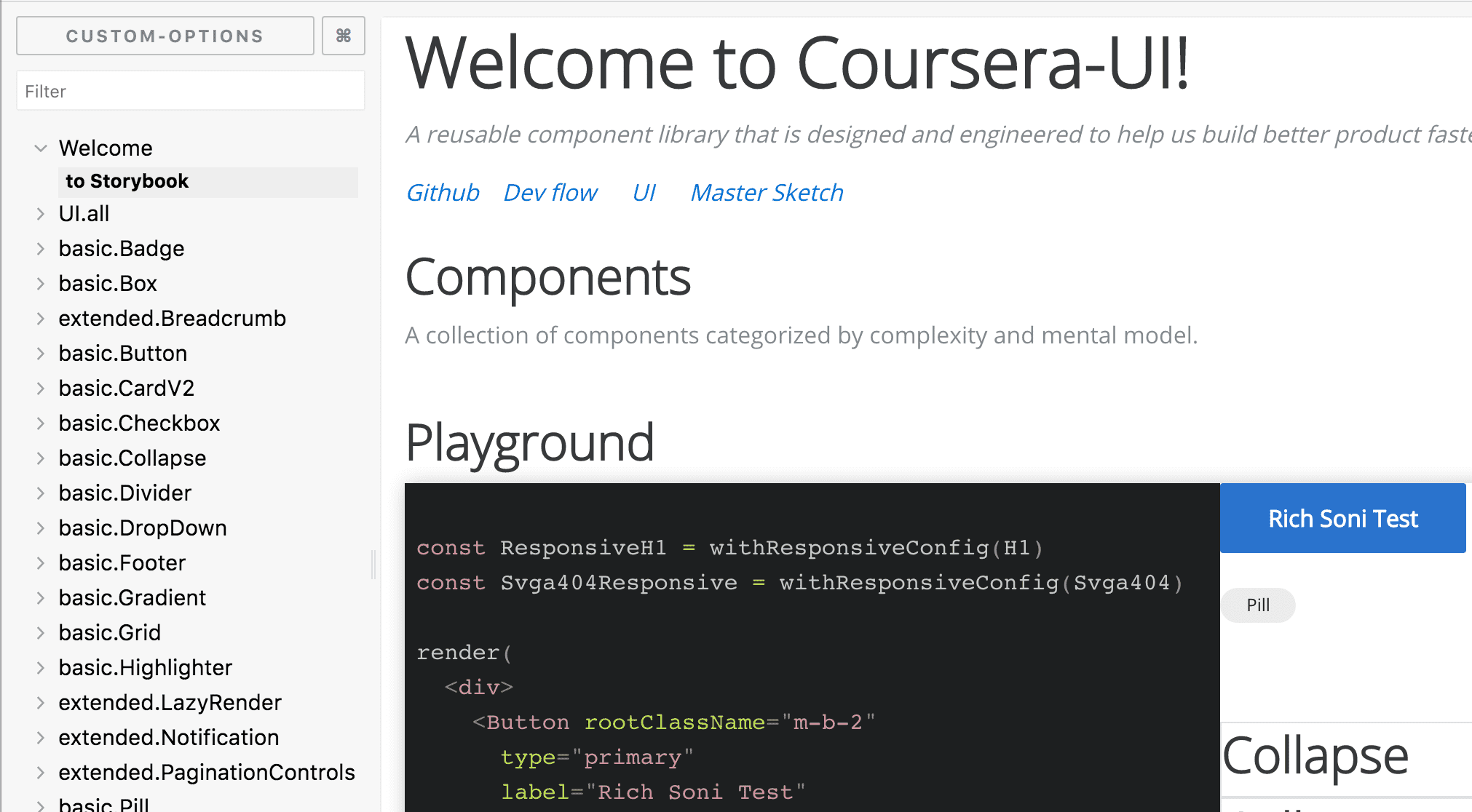Click the label="Rich Soni Test" code line
1472x812 pixels.
(654, 792)
